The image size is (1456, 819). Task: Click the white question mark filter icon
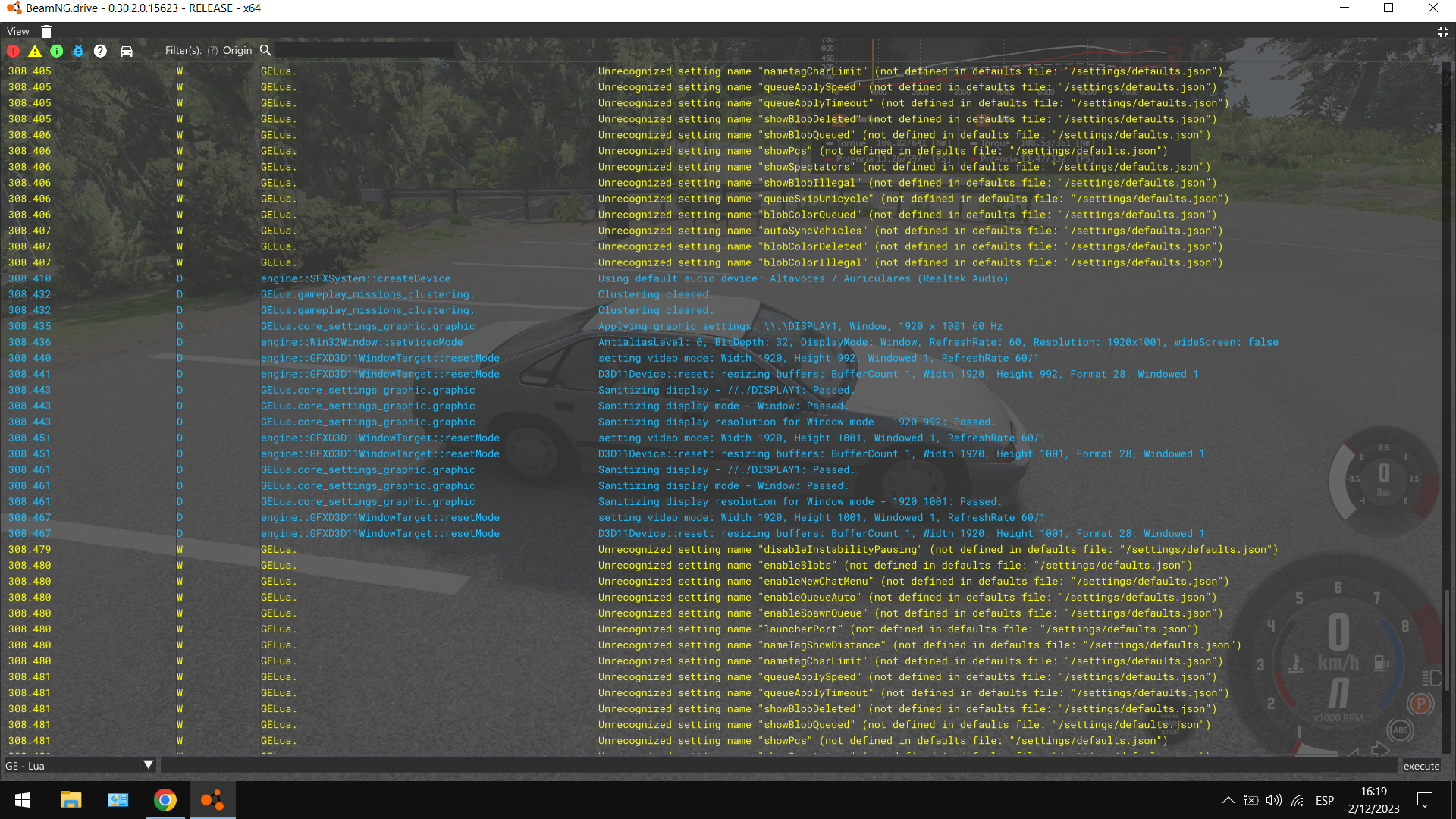(100, 51)
